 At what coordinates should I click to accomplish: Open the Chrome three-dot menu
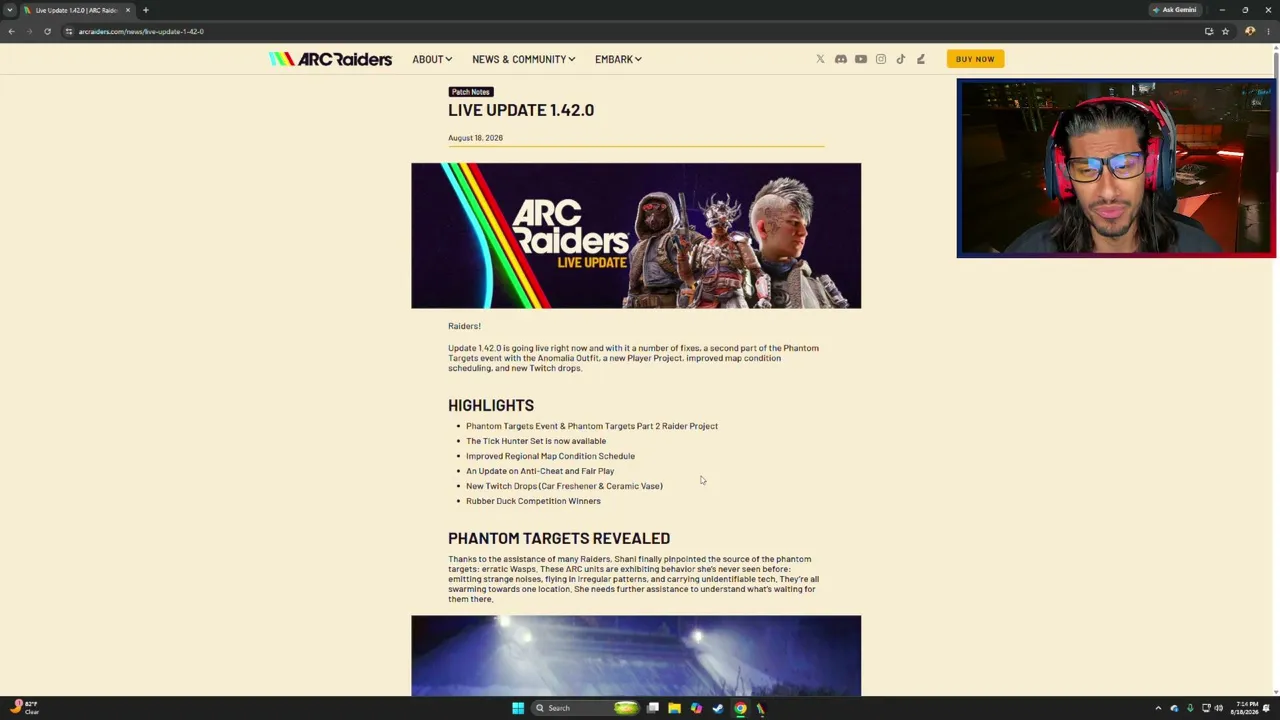1268,31
